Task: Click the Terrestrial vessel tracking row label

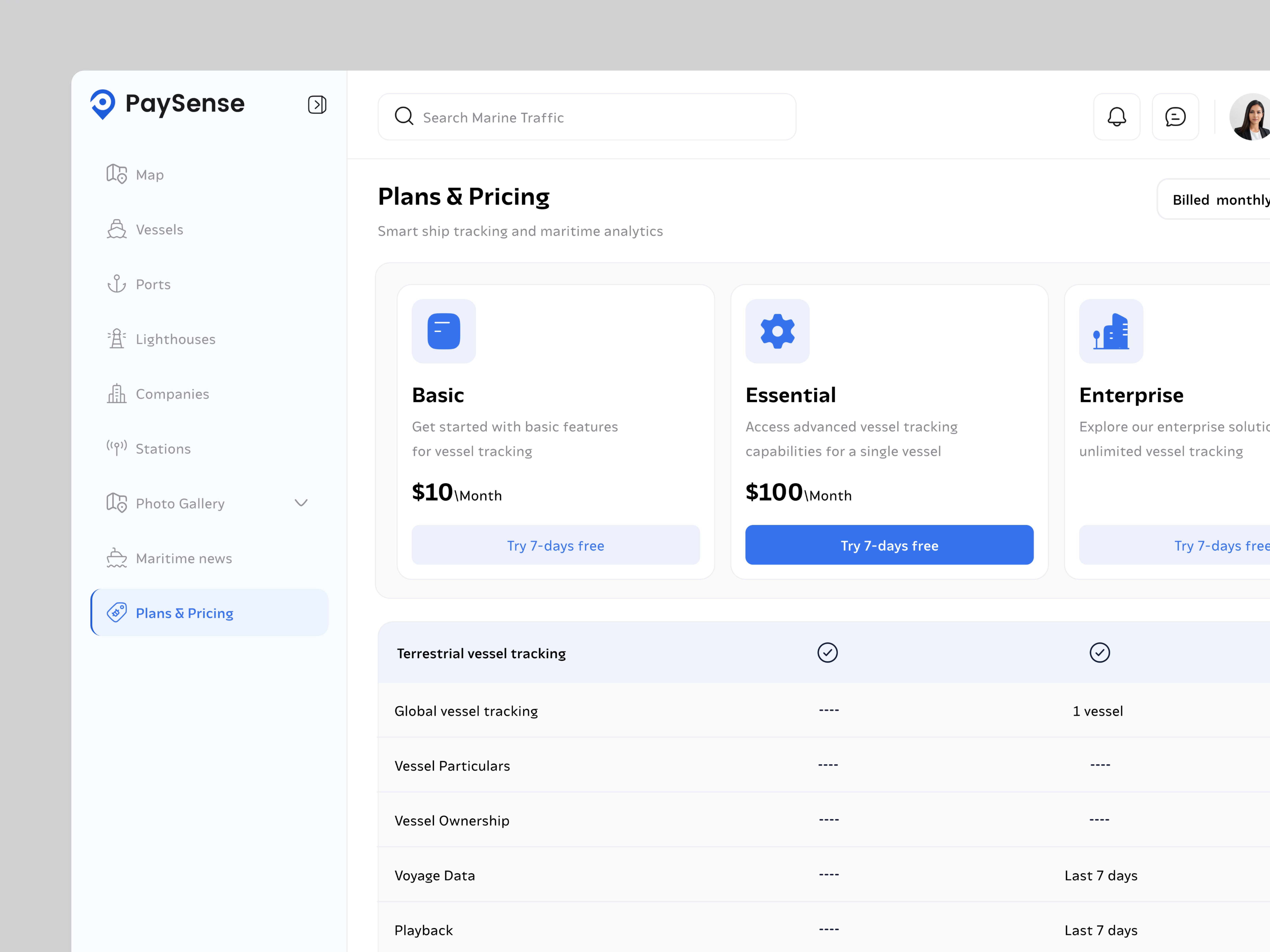Action: [x=481, y=653]
